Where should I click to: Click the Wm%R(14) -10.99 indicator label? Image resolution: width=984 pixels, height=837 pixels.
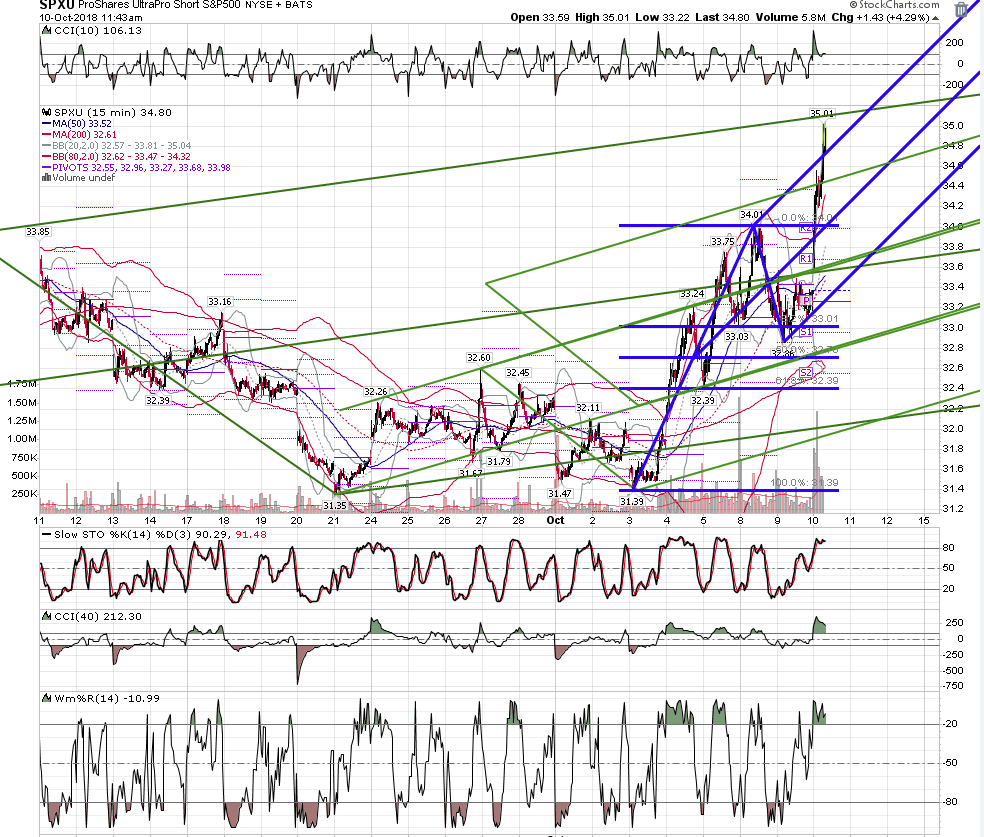pos(107,698)
